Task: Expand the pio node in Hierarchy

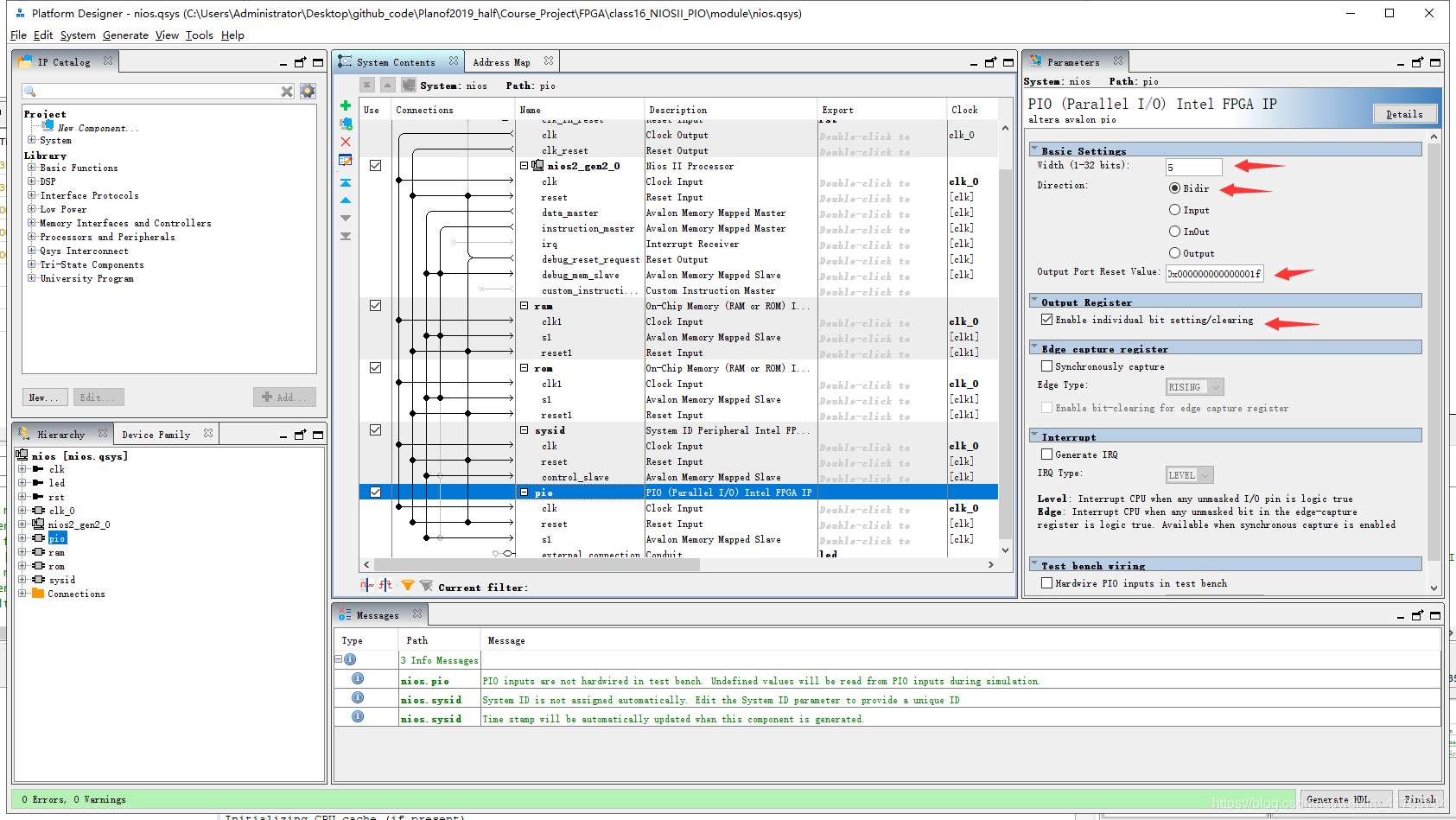Action: [22, 538]
